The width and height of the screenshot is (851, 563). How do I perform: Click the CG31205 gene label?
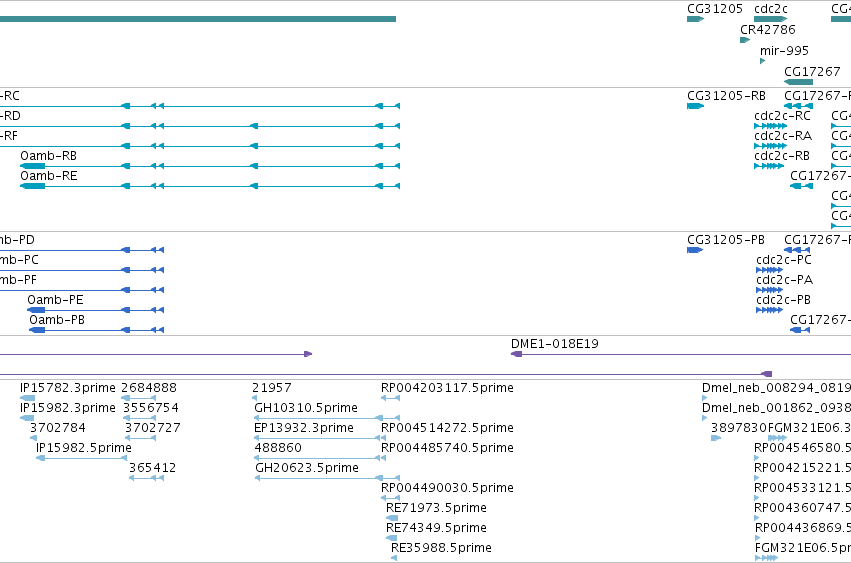pyautogui.click(x=714, y=9)
